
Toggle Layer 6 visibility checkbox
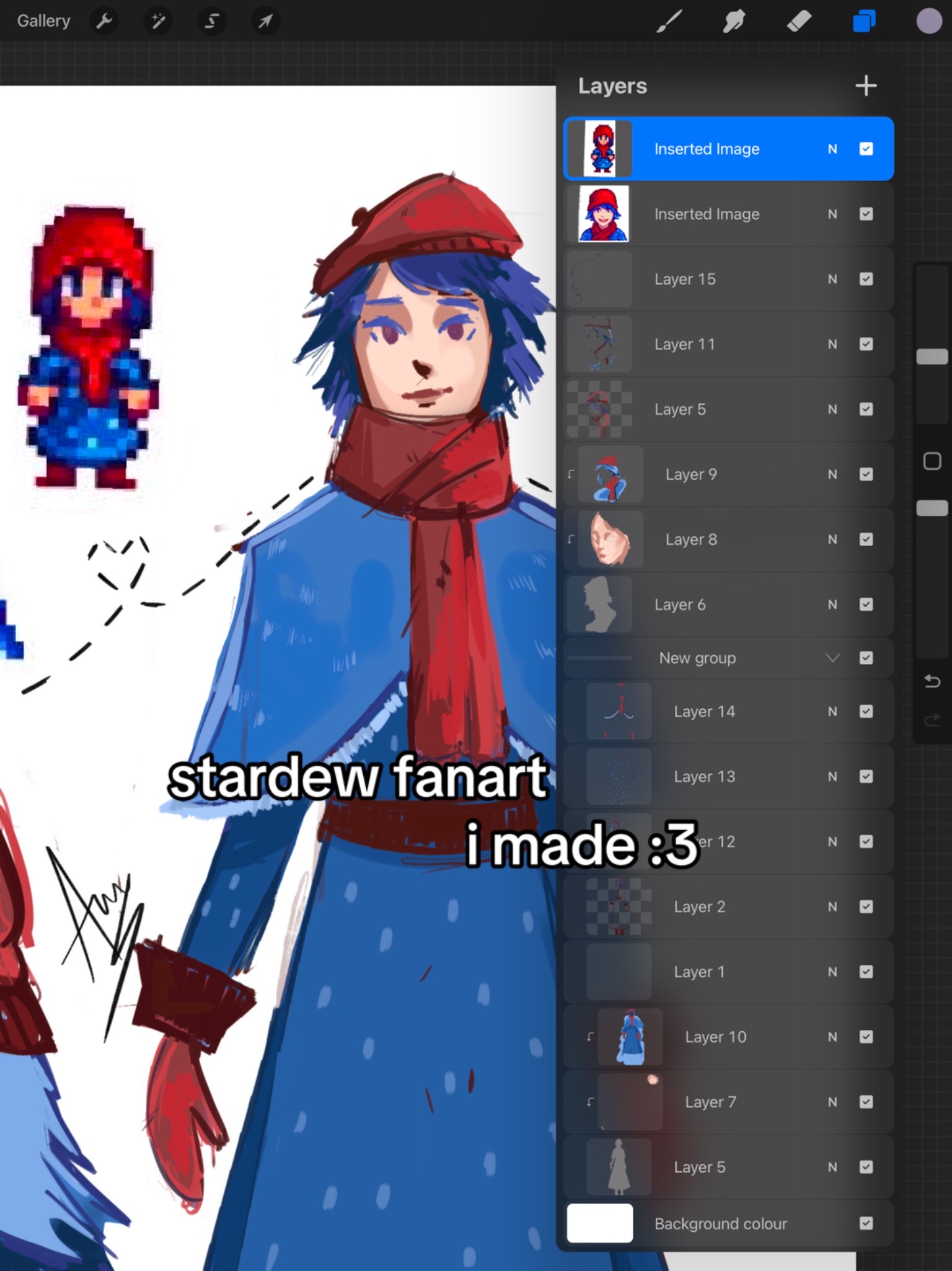coord(866,604)
